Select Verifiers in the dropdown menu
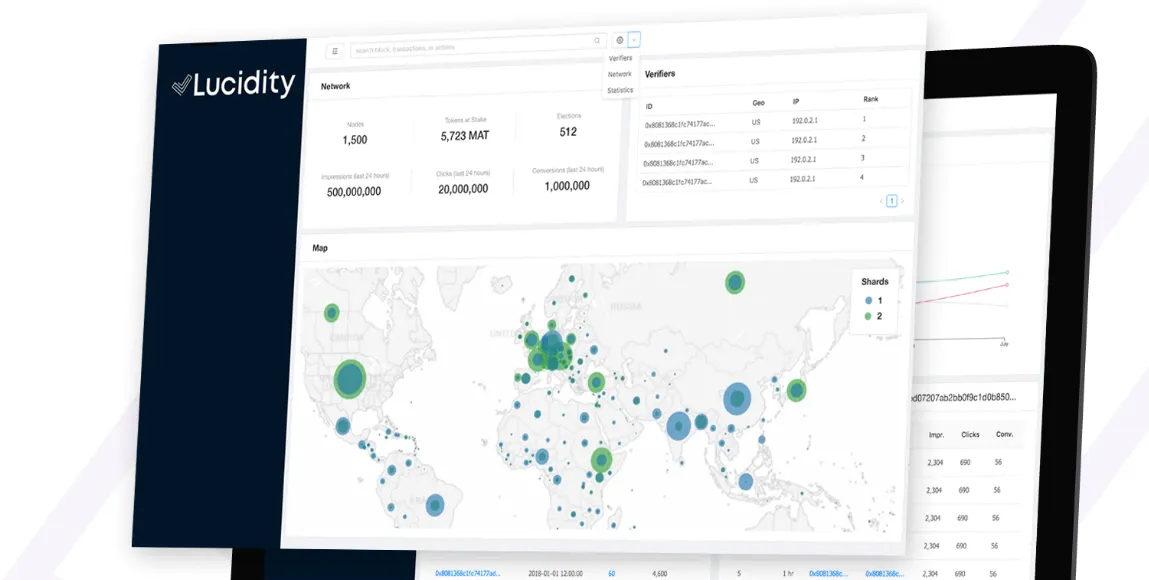Viewport: 1149px width, 580px height. pyautogui.click(x=621, y=58)
